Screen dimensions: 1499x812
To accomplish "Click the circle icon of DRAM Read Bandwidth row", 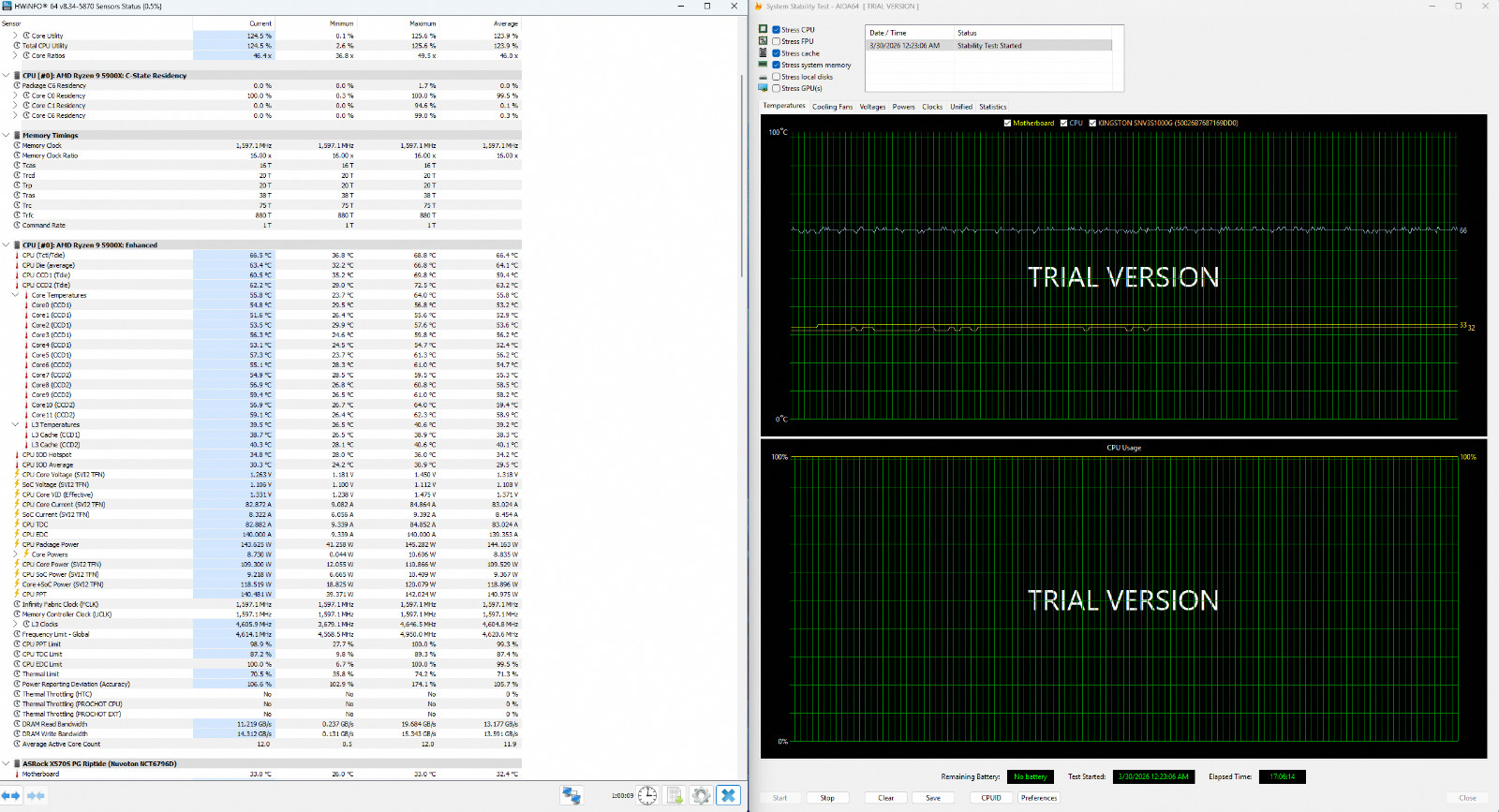I will (17, 724).
